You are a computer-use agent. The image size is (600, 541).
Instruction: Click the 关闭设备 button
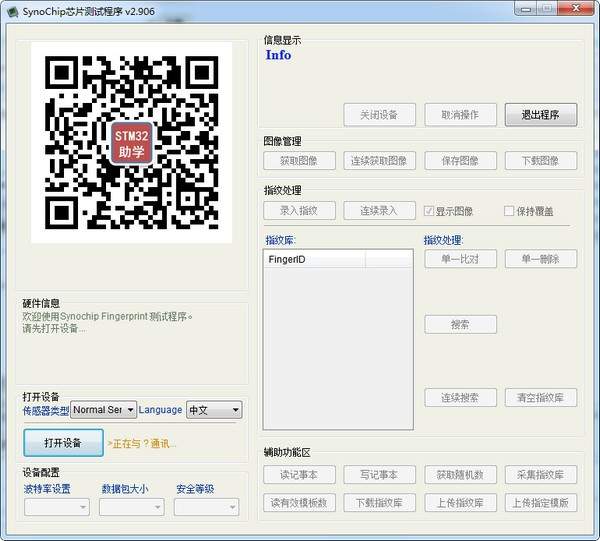pos(379,115)
